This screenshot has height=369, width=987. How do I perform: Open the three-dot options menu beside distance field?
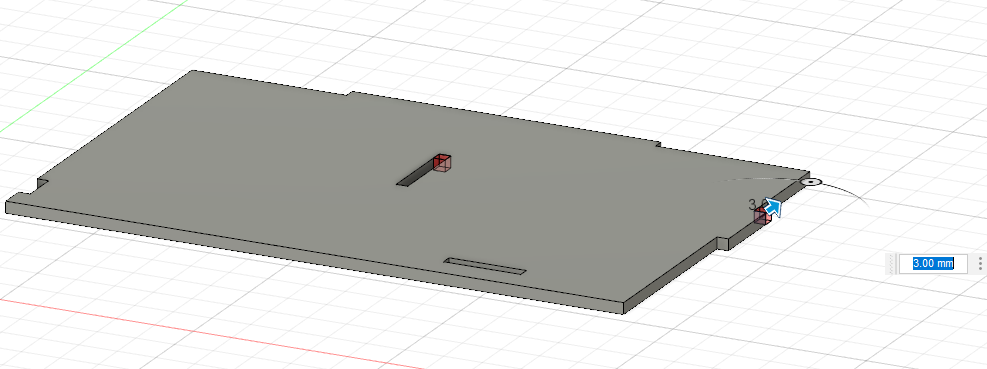(980, 263)
